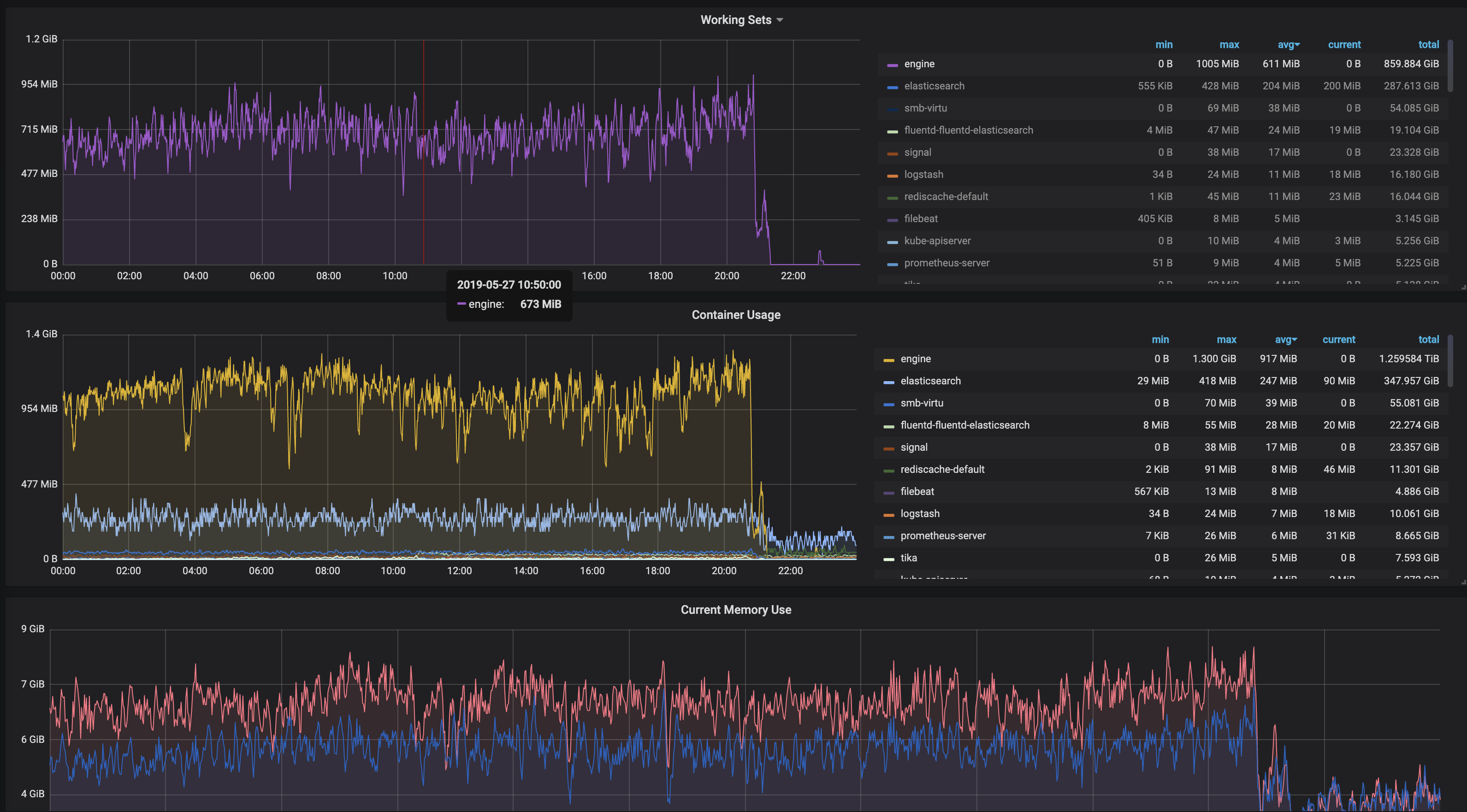The width and height of the screenshot is (1467, 812).
Task: Click elasticsearch color swatch in Container Usage legend
Action: point(888,382)
